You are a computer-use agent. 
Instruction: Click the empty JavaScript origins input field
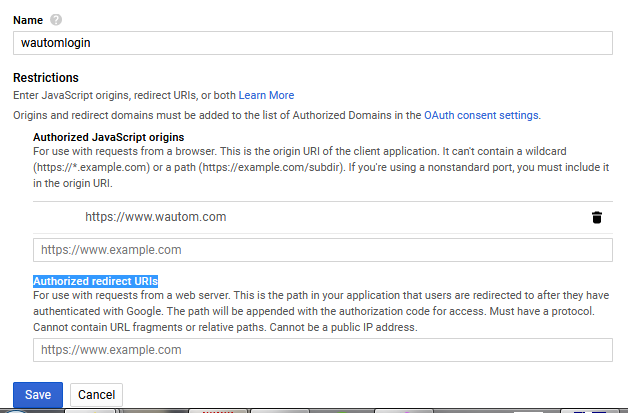(x=322, y=249)
